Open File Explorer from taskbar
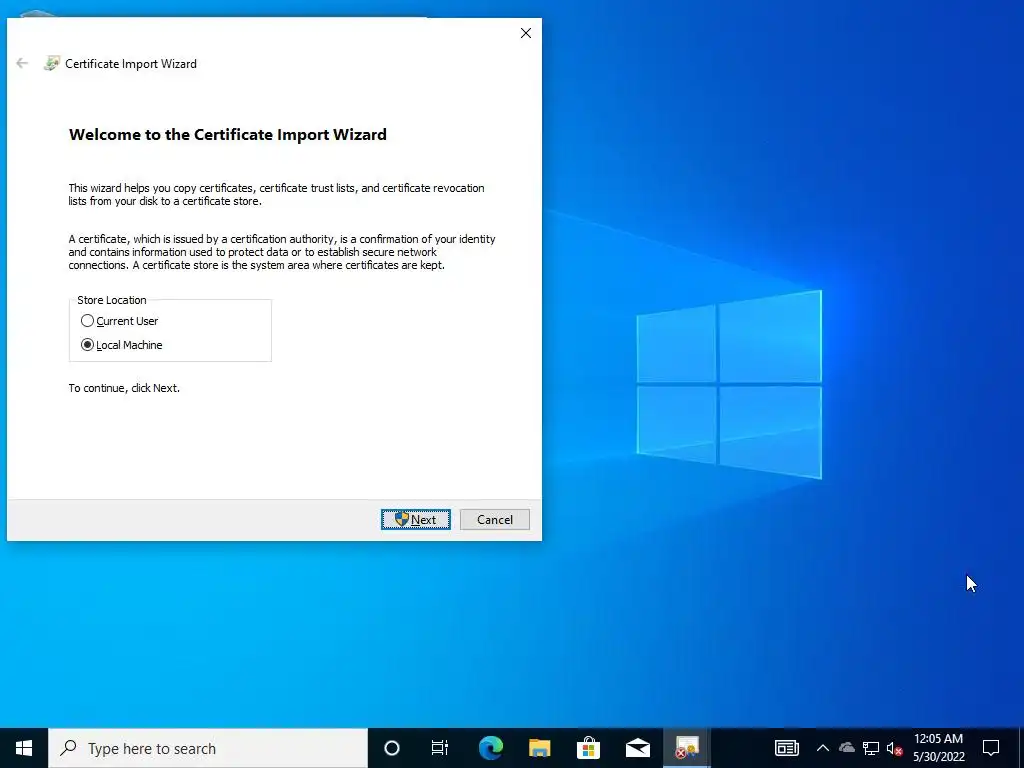 pos(539,748)
